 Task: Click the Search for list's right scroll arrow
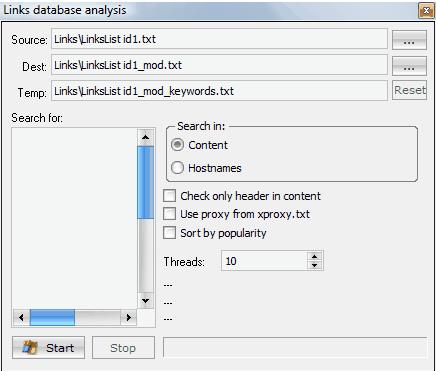point(129,317)
